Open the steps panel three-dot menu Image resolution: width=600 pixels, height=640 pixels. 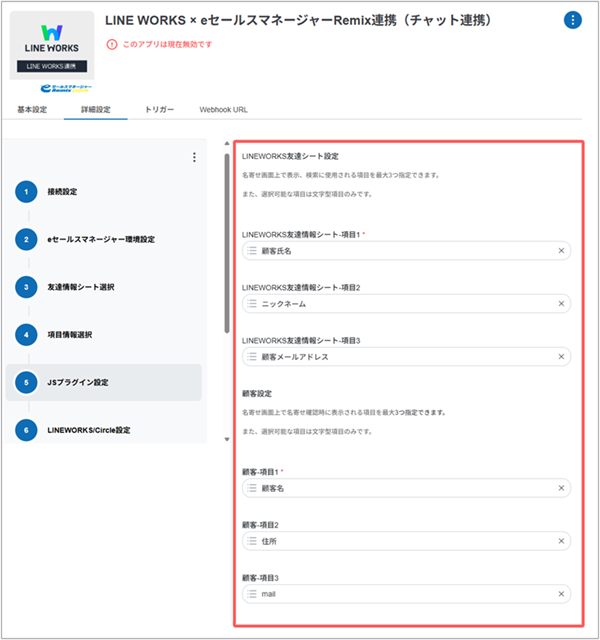[x=194, y=157]
